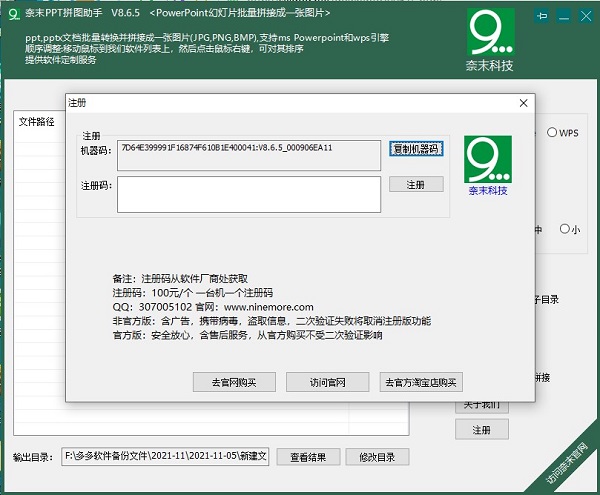Click the 去官网购买 button
This screenshot has height=495, width=600.
click(x=234, y=382)
